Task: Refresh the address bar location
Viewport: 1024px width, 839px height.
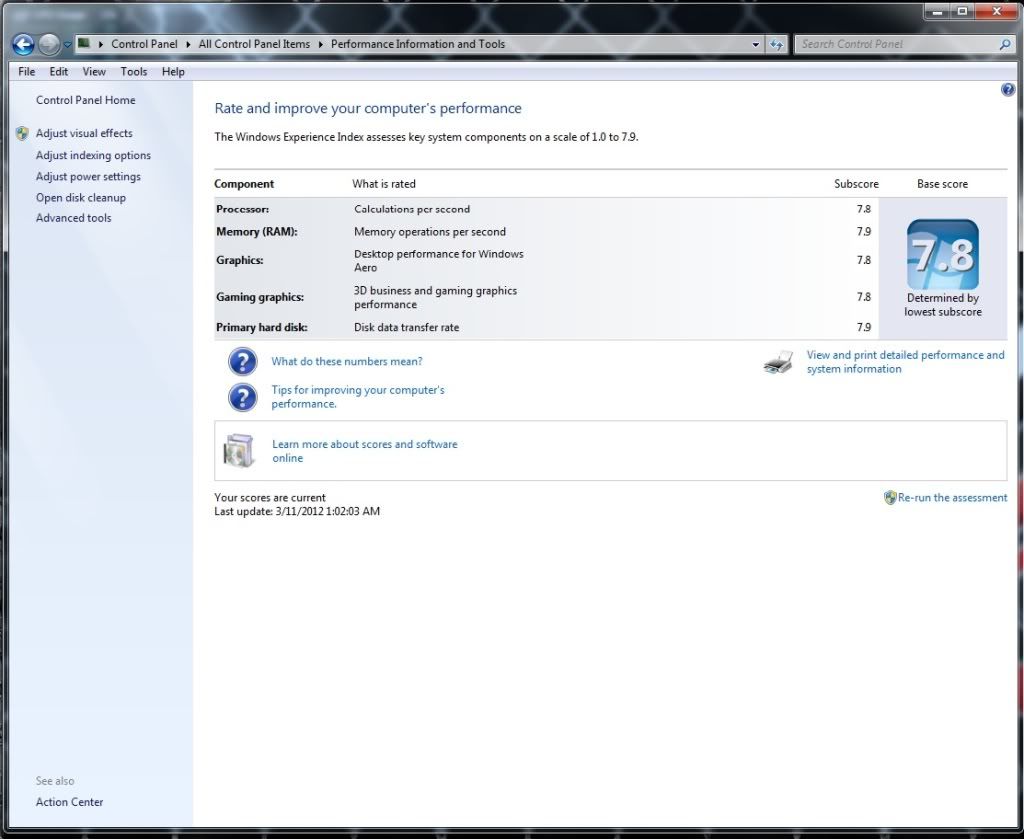Action: [777, 44]
